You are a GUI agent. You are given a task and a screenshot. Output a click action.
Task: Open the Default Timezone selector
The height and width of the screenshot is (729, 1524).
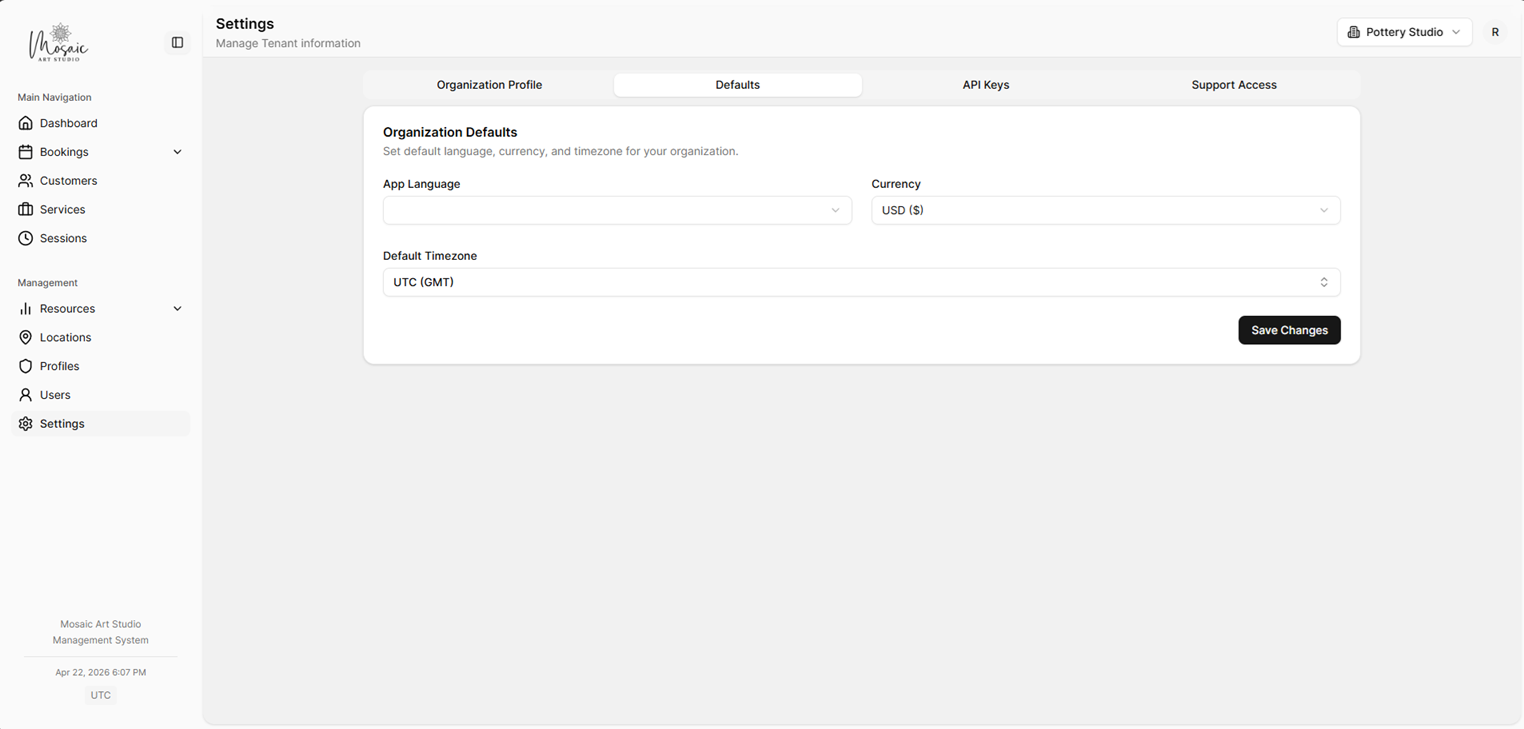click(x=861, y=282)
